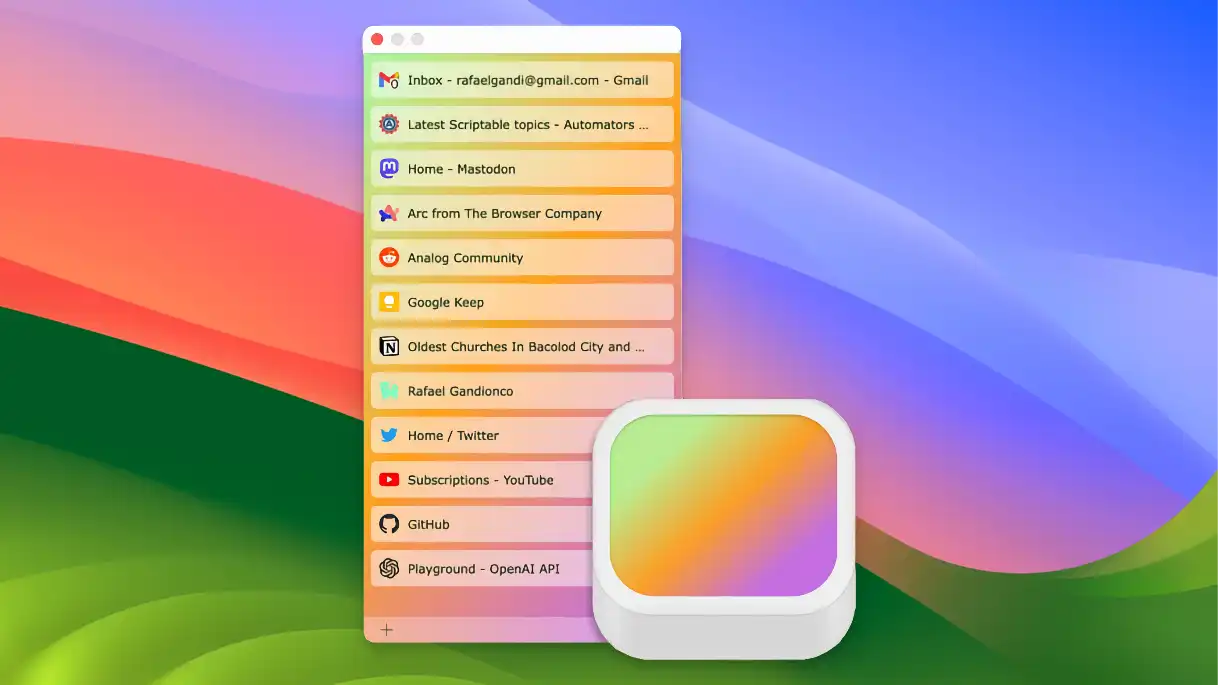This screenshot has width=1218, height=685.
Task: Click the Mastodon icon
Action: pos(389,168)
